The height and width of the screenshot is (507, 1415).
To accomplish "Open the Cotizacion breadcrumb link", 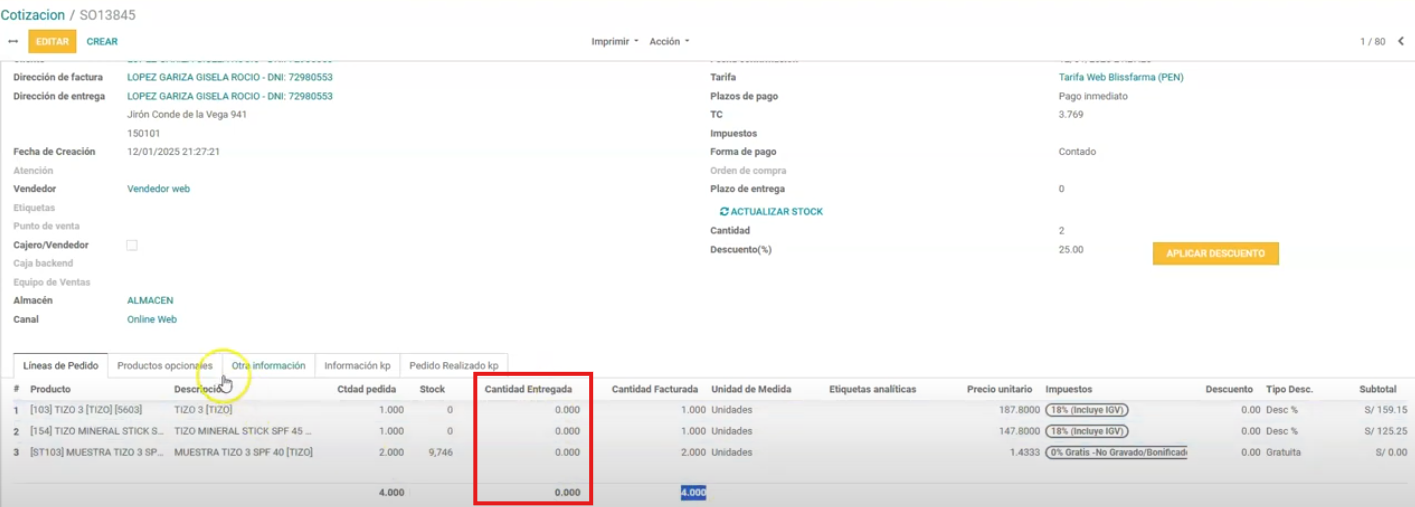I will click(x=32, y=15).
